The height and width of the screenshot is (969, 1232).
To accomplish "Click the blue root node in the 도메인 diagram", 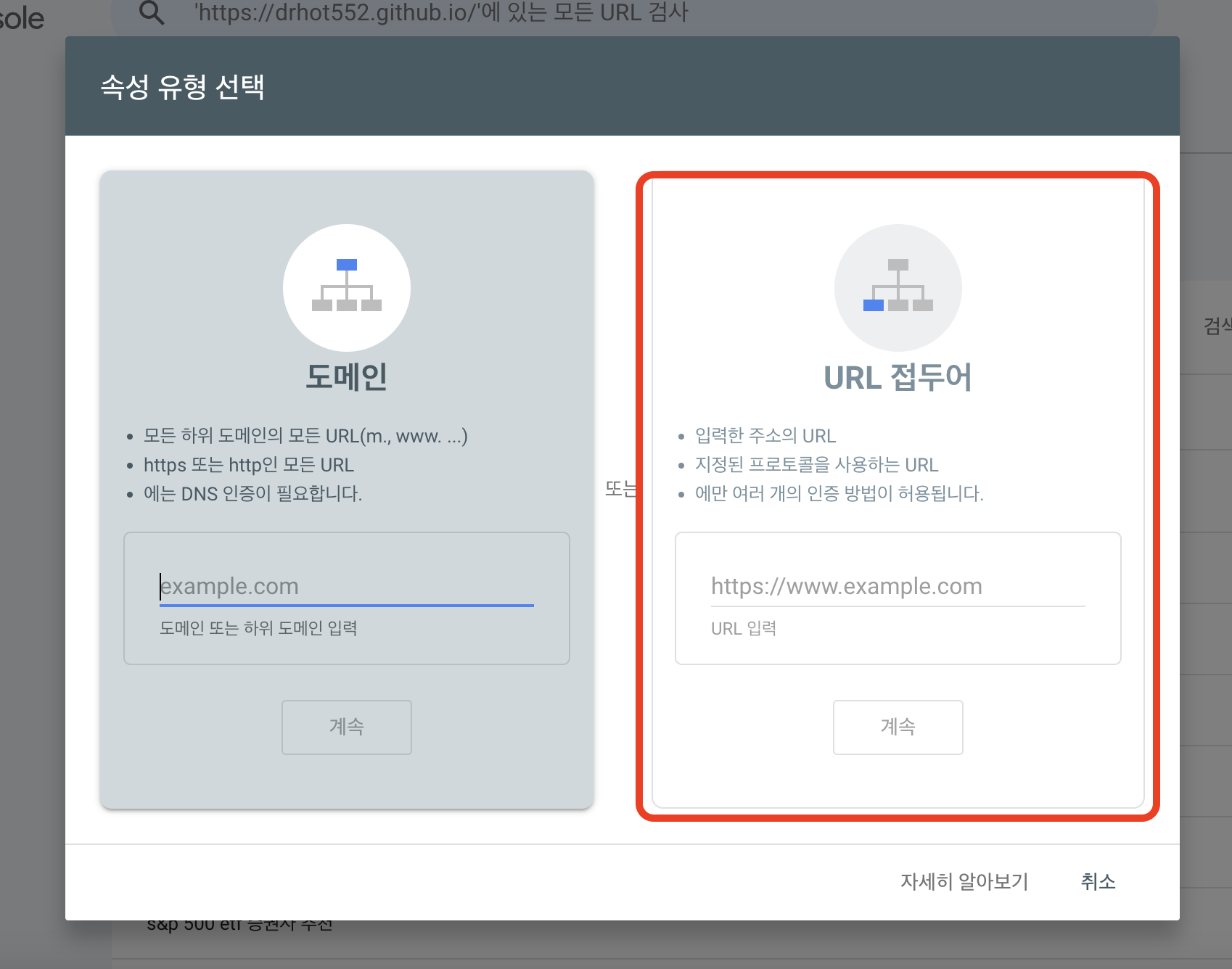I will (347, 265).
